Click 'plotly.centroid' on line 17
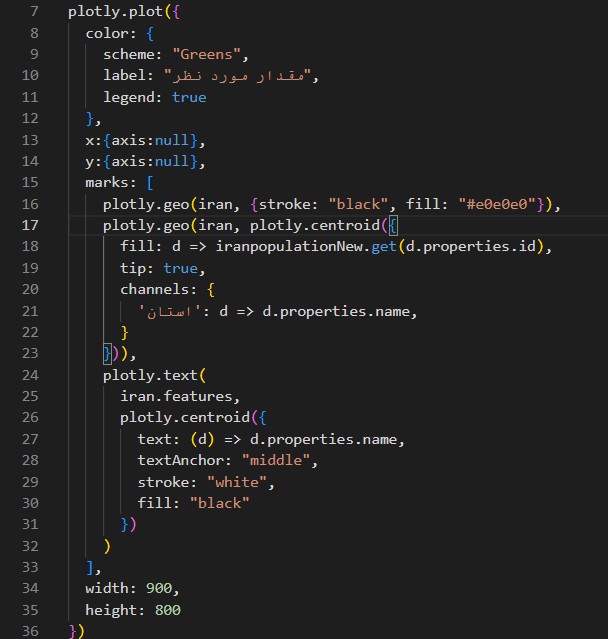The image size is (608, 639). (x=315, y=225)
